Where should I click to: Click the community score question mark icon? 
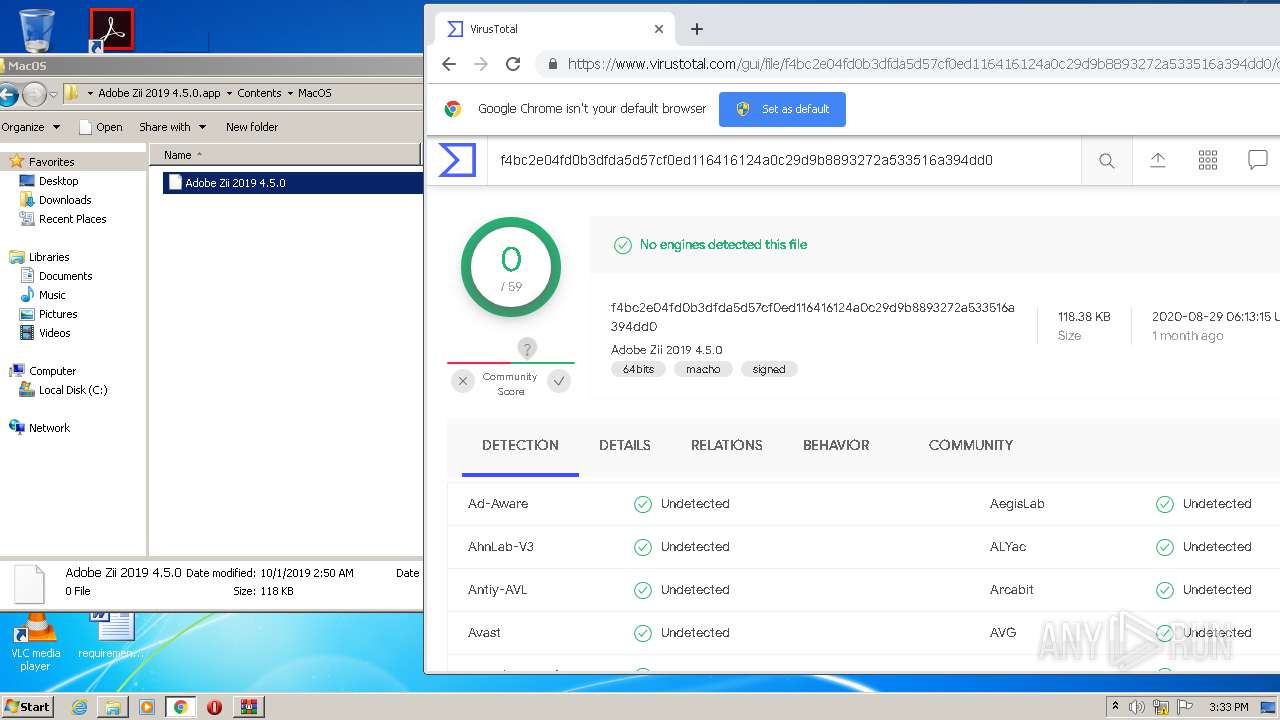tap(527, 348)
